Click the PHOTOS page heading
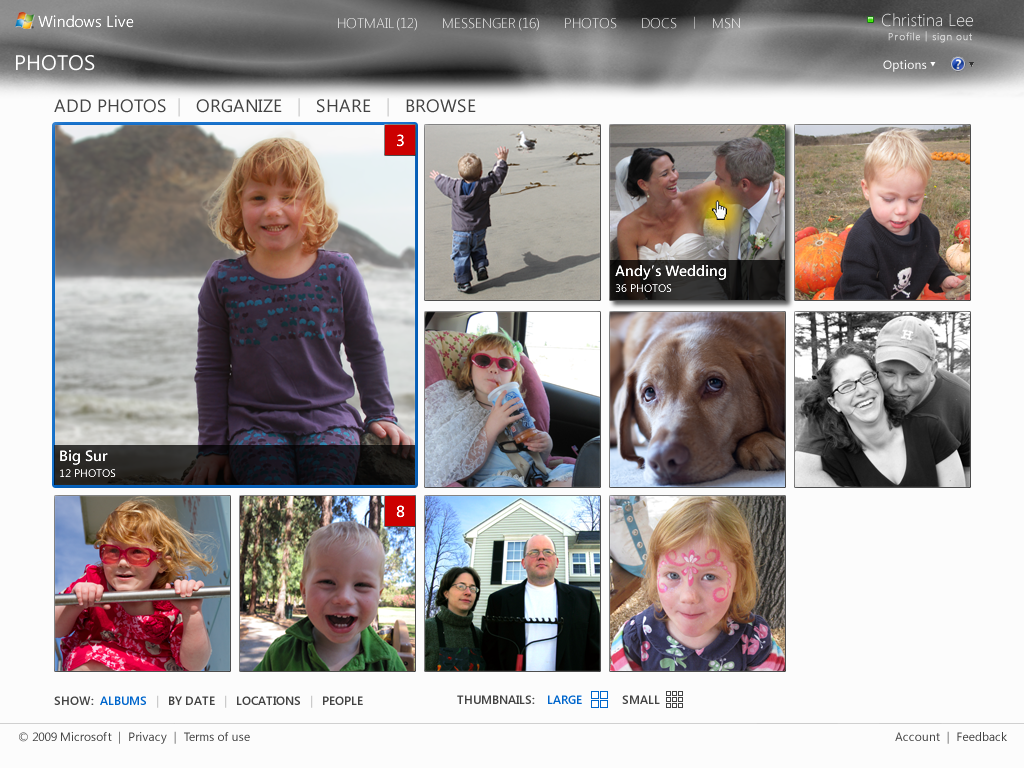Image resolution: width=1024 pixels, height=768 pixels. pos(55,63)
